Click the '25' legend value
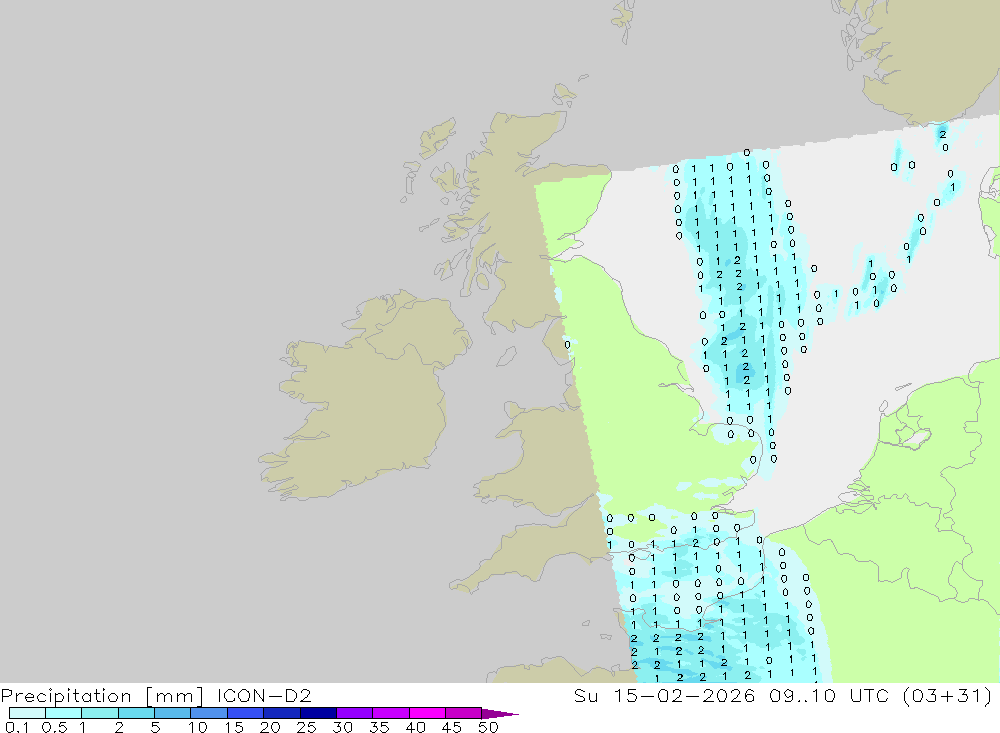1000x733 pixels. pyautogui.click(x=306, y=727)
